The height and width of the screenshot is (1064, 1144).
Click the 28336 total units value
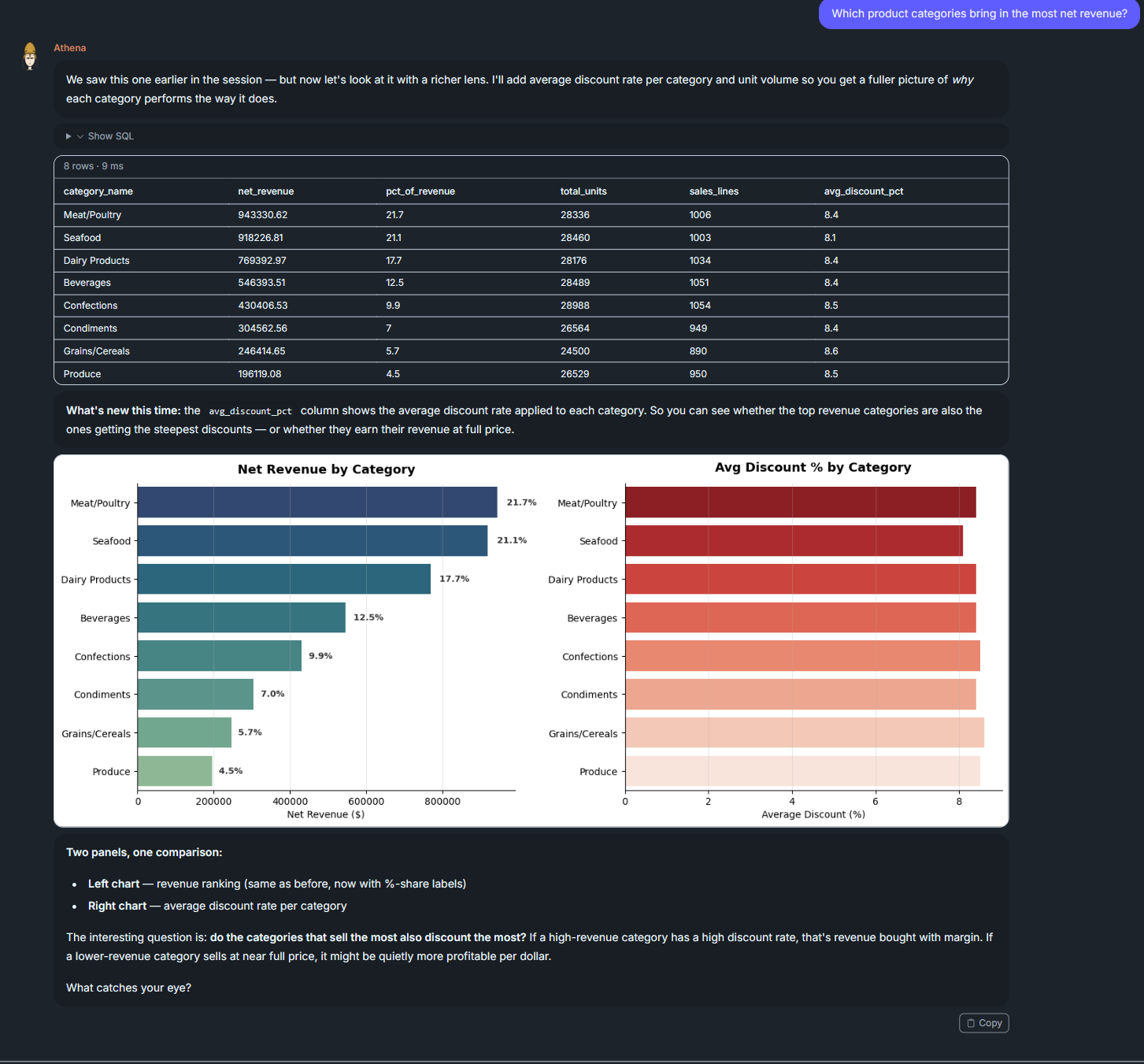(x=575, y=215)
